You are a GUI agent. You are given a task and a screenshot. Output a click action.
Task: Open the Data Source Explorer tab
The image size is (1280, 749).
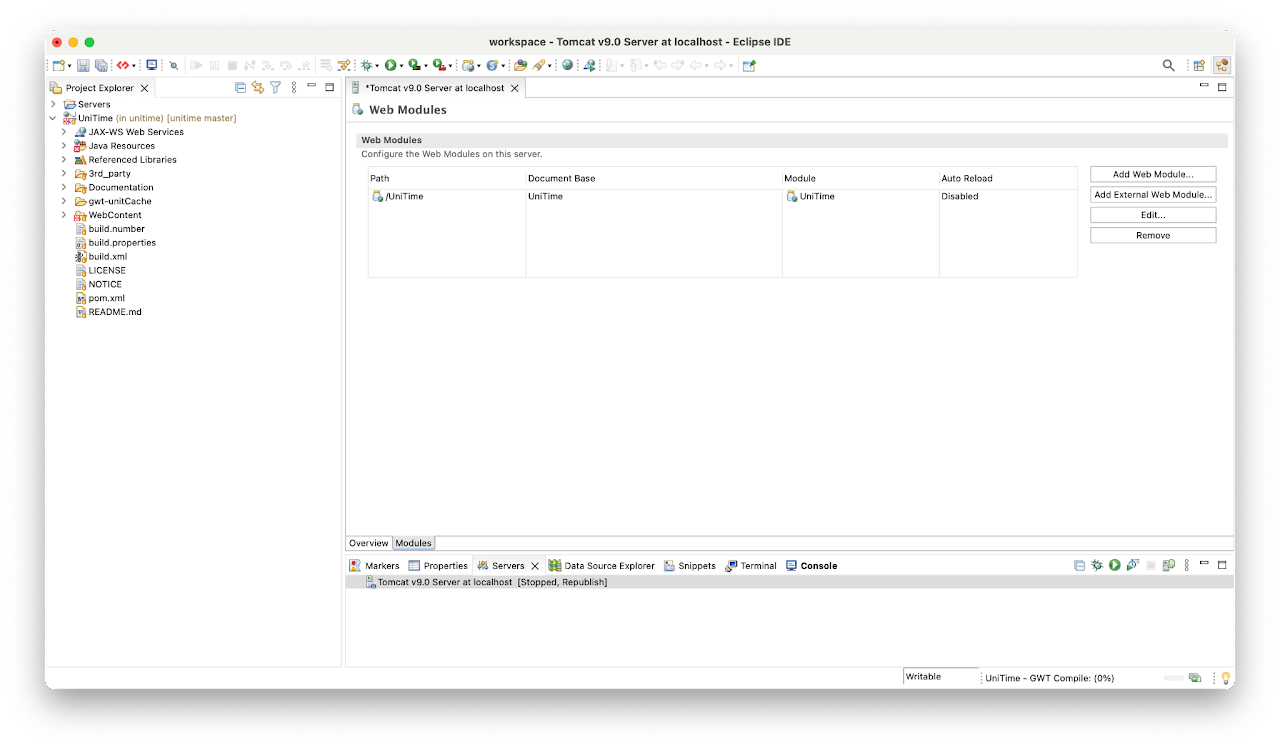601,566
